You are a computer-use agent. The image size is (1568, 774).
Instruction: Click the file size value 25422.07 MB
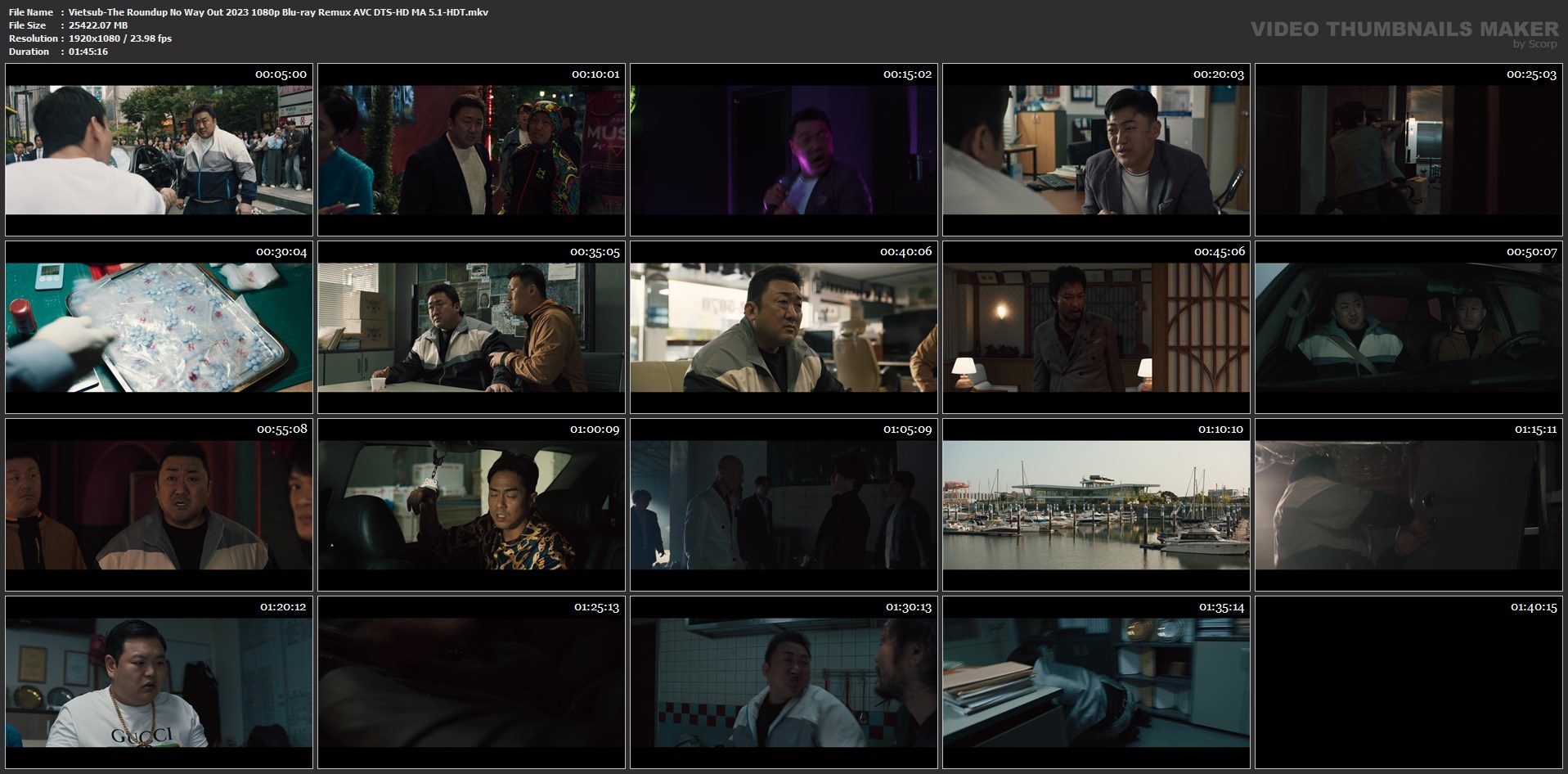tap(98, 25)
